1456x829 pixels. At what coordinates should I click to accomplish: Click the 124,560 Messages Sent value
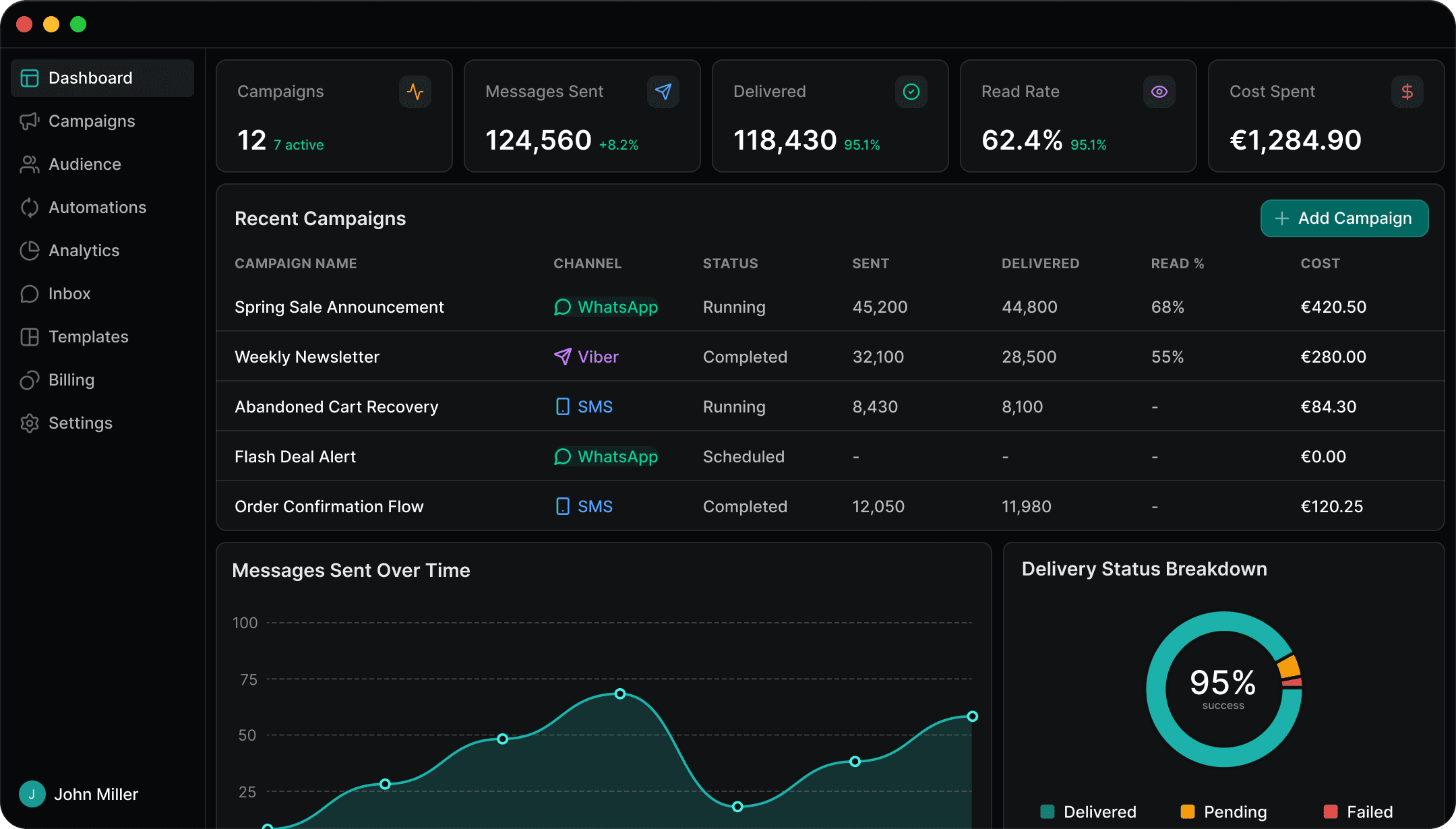539,140
